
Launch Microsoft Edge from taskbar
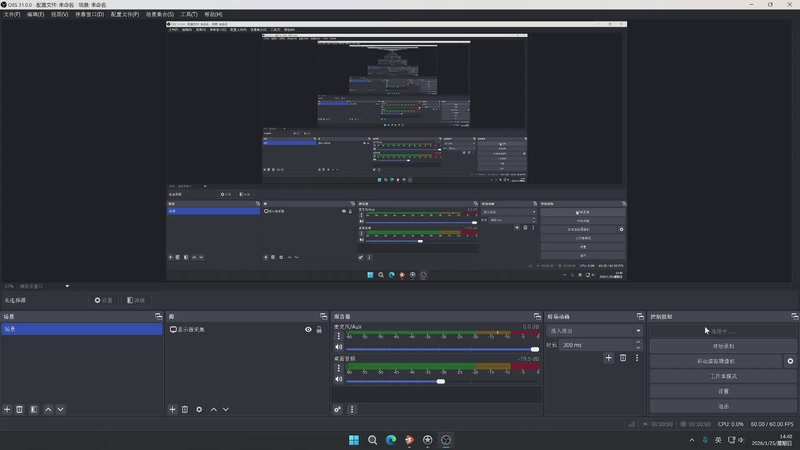[x=391, y=440]
